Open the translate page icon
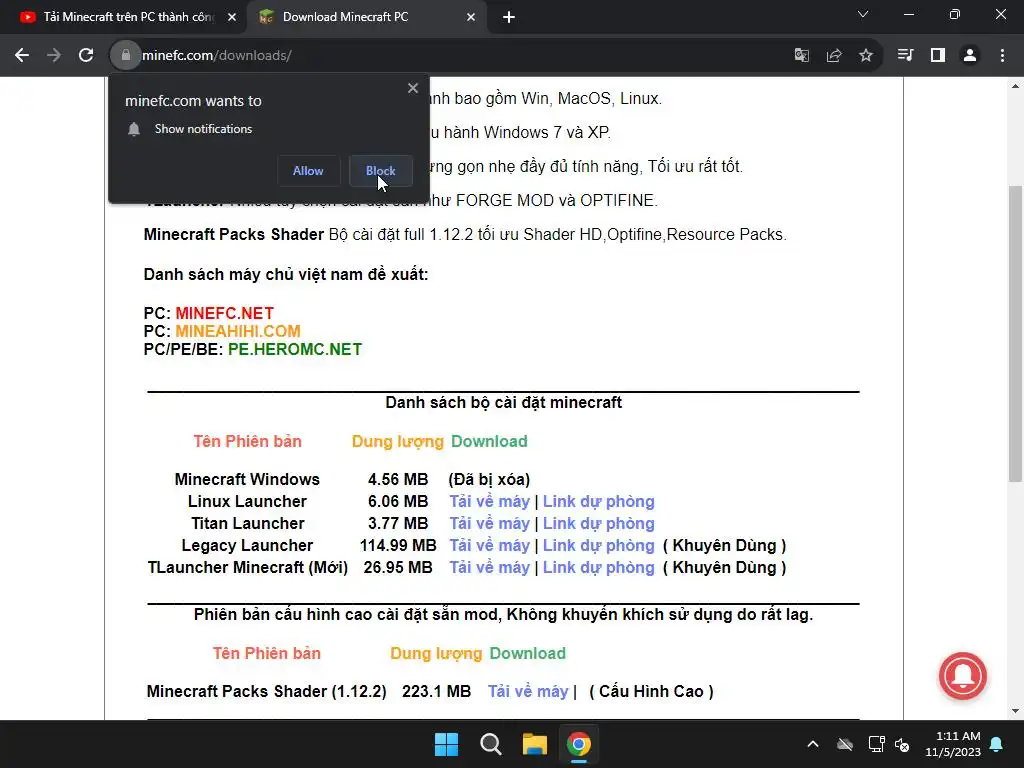 coord(801,56)
